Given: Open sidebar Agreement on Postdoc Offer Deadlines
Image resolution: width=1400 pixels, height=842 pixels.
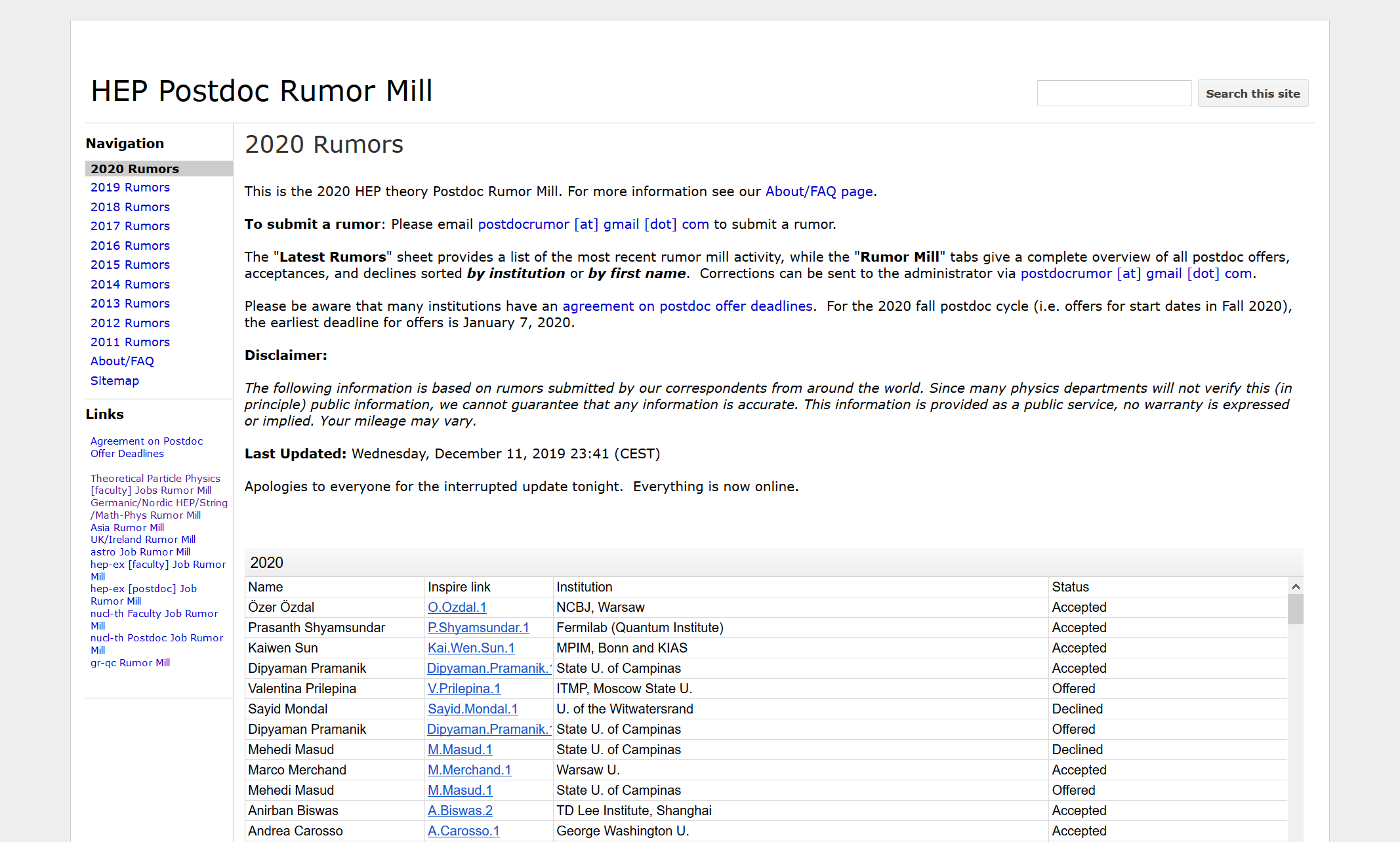Looking at the screenshot, I should (x=146, y=447).
